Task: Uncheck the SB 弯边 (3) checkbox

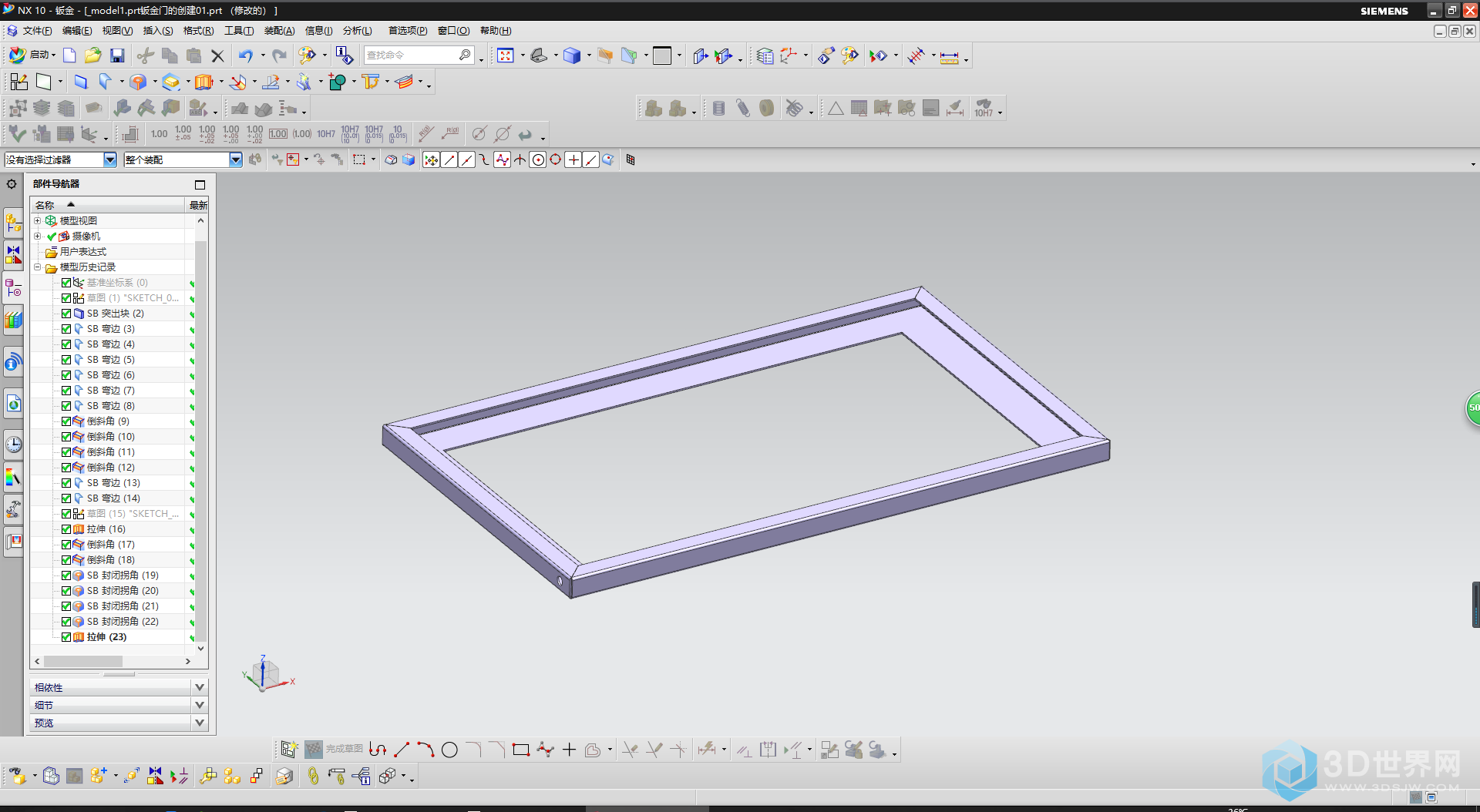Action: (x=66, y=329)
